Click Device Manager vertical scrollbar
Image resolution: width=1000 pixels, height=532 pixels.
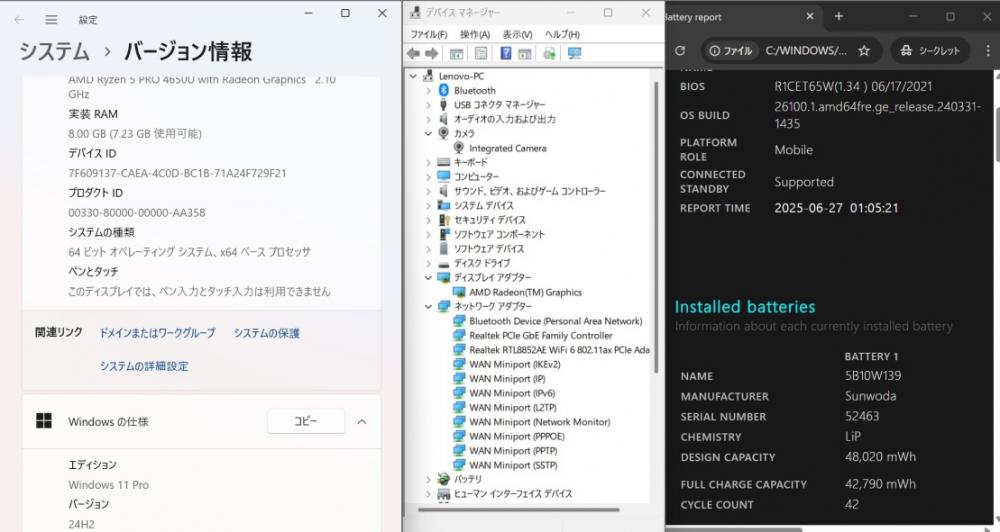coord(656,226)
